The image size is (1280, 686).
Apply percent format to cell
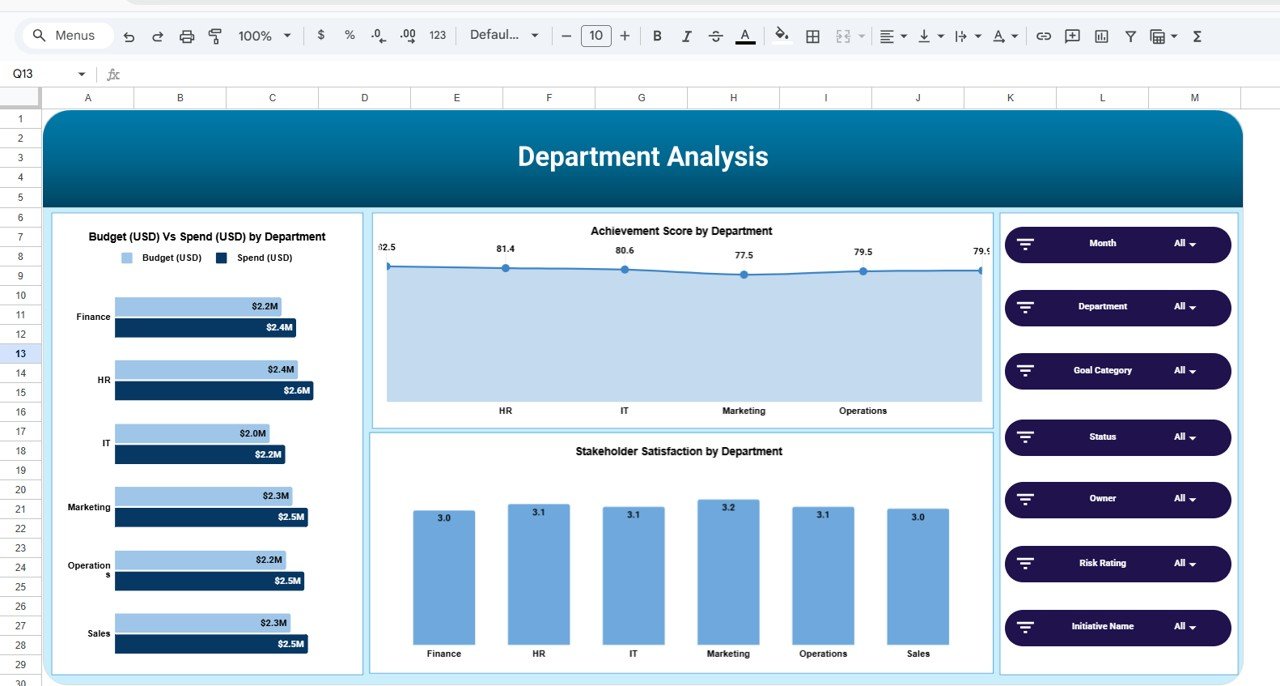(349, 35)
